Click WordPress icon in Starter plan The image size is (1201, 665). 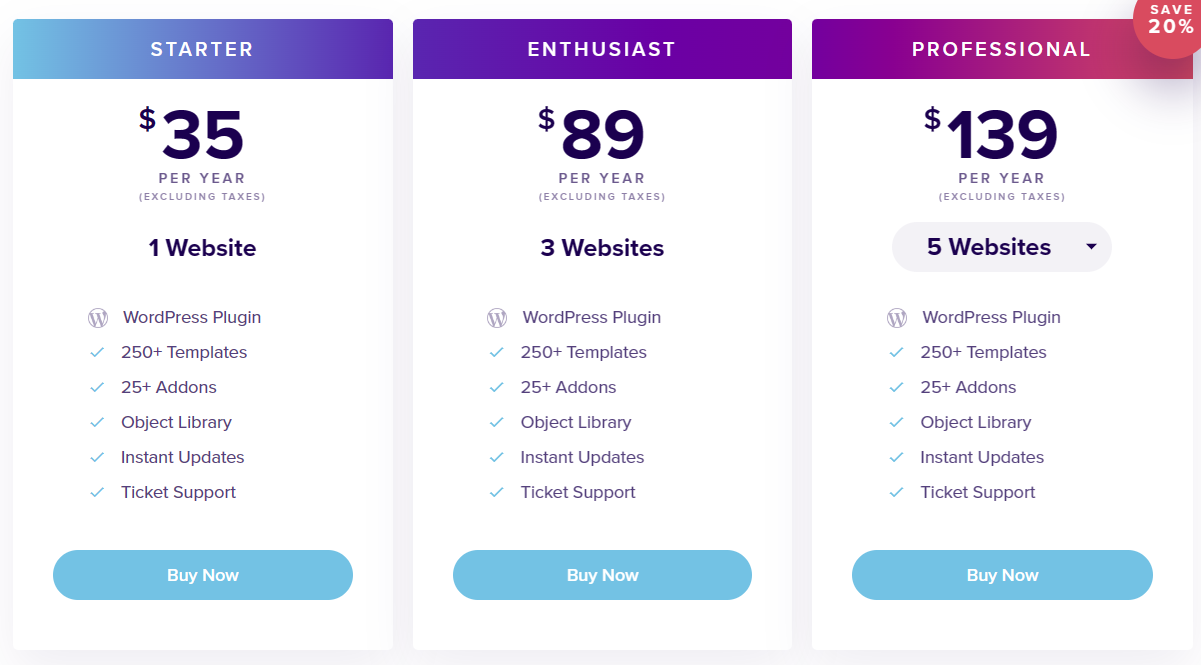click(98, 318)
